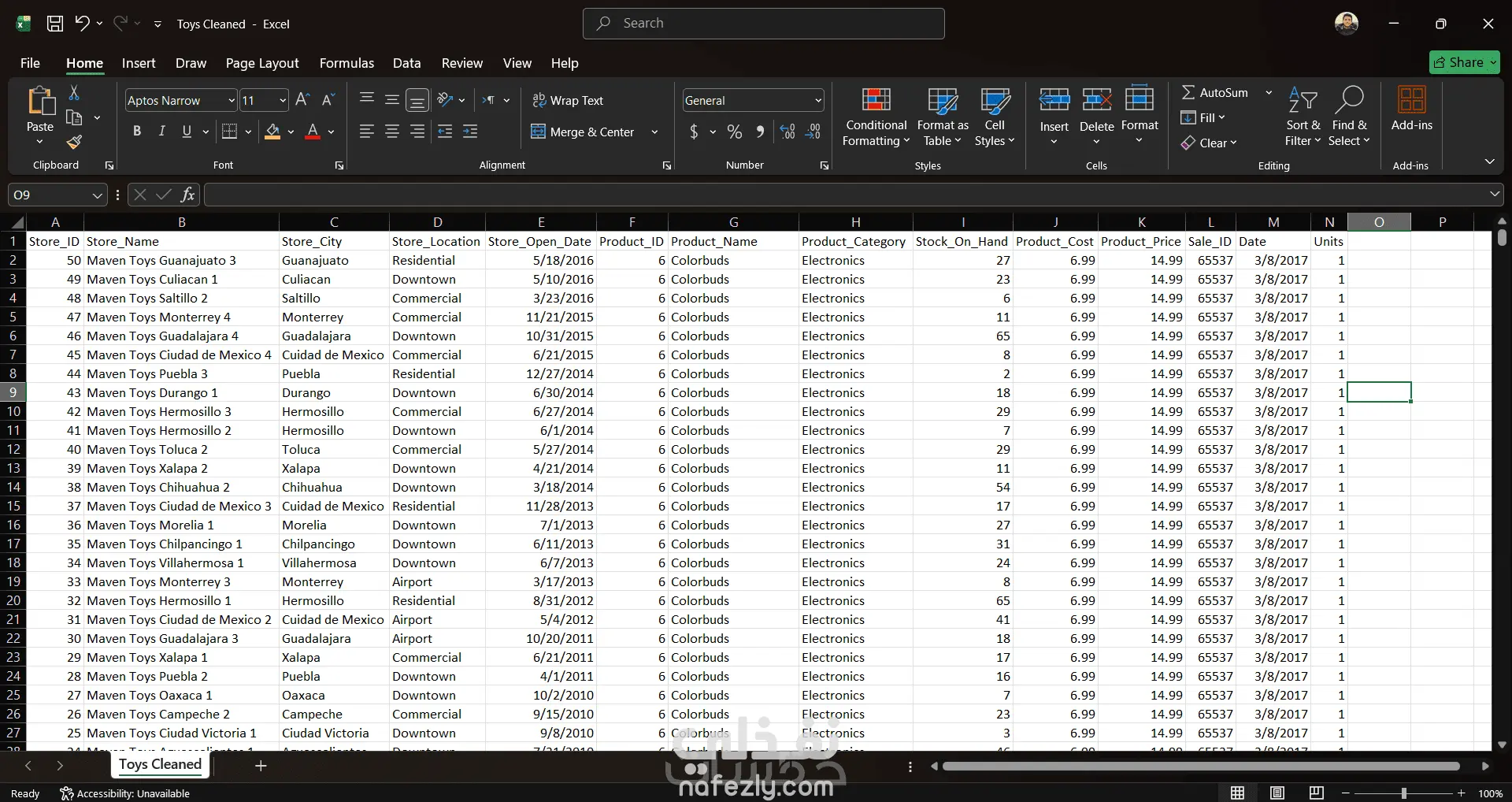Click the Borders icon

click(229, 132)
